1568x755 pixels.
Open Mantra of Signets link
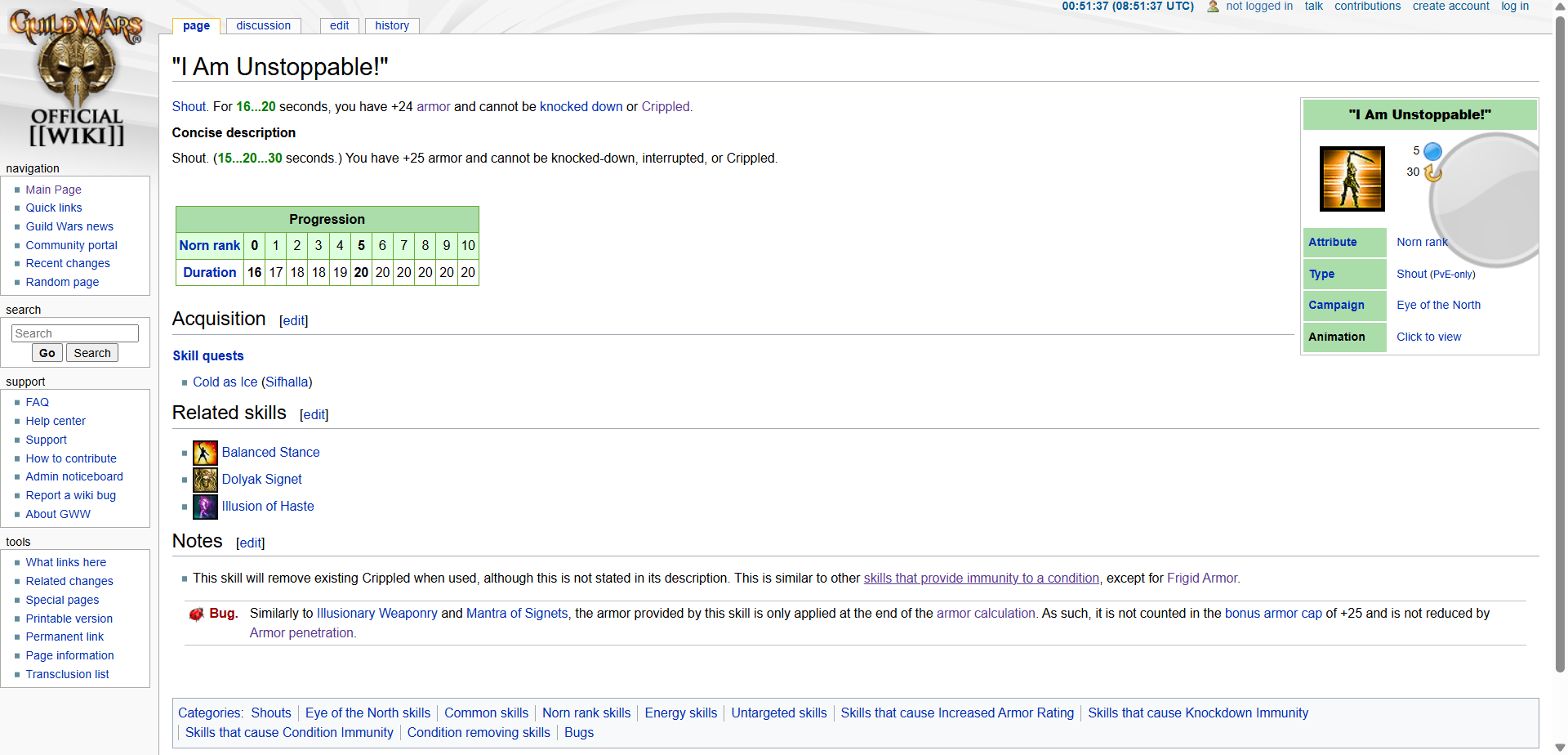click(x=517, y=613)
